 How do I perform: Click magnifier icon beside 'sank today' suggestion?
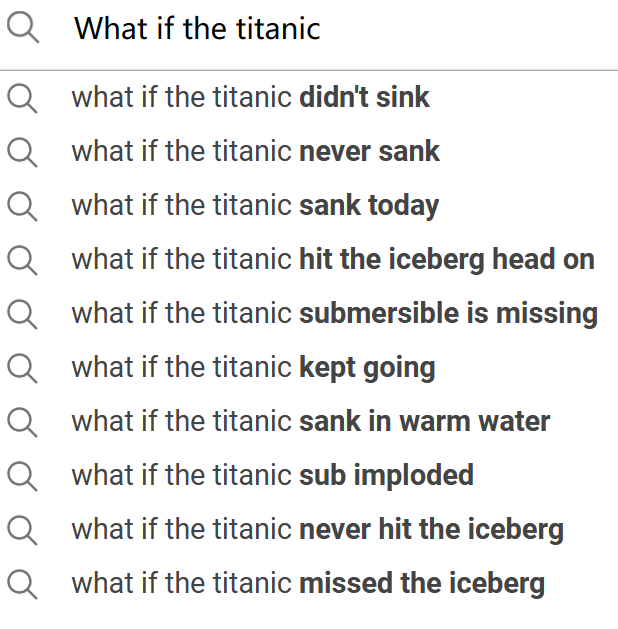pyautogui.click(x=22, y=206)
